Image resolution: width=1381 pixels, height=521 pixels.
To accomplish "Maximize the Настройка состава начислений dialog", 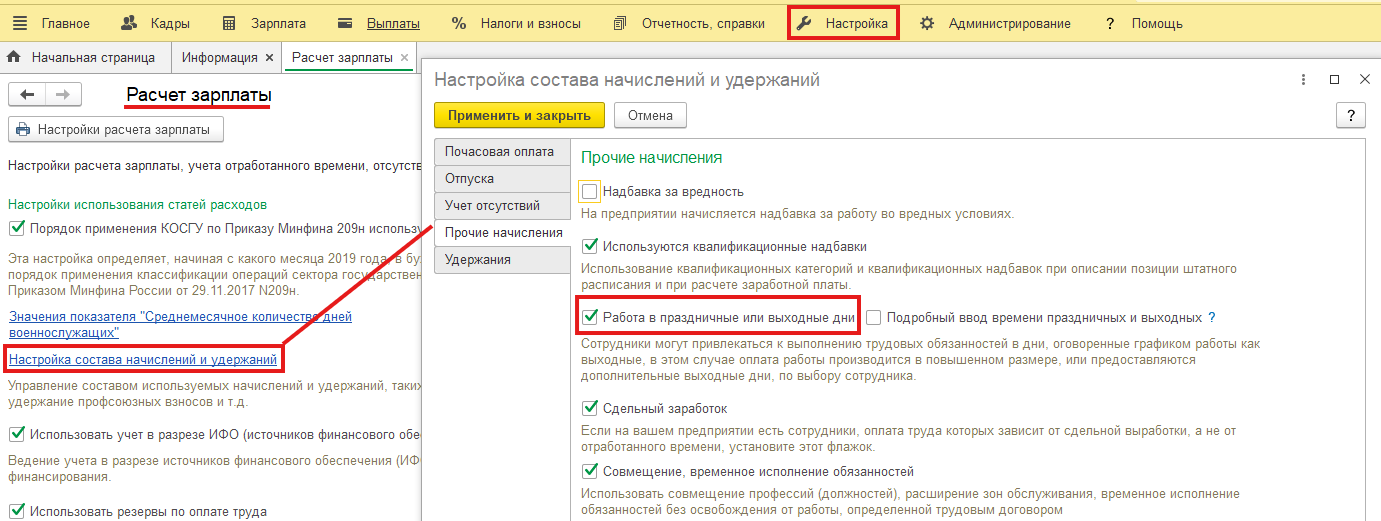I will [x=1334, y=80].
